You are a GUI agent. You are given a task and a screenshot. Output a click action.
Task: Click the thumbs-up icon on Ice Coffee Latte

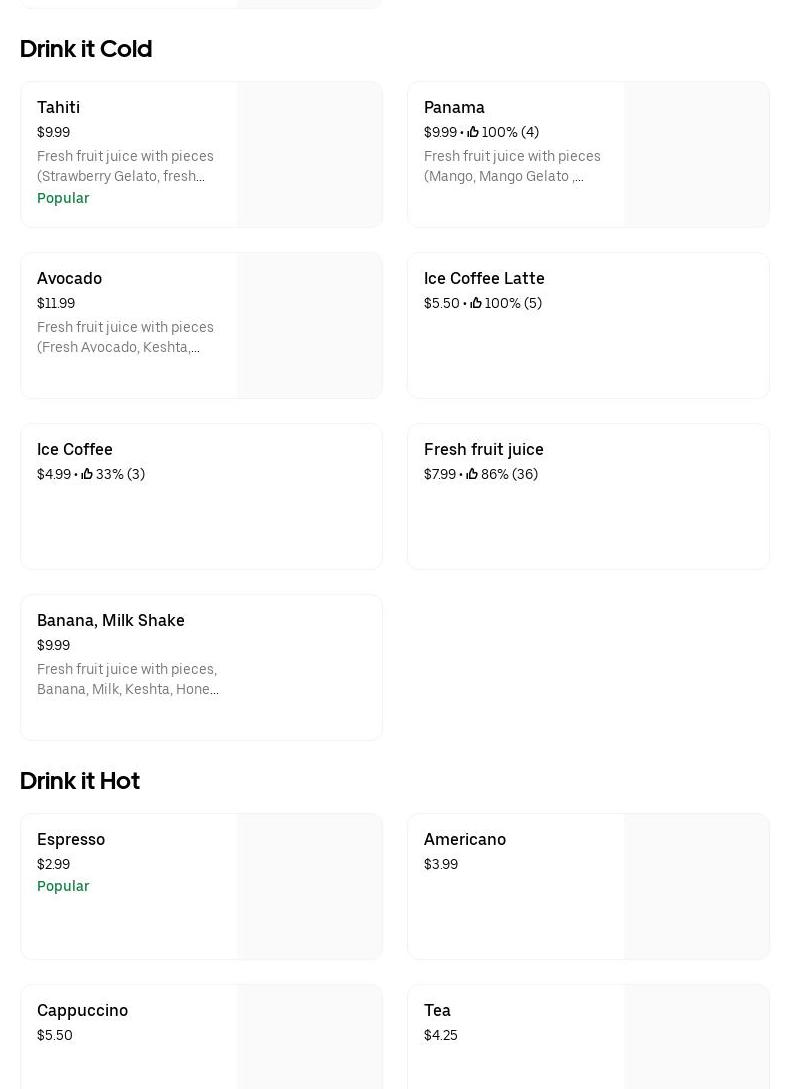pos(476,303)
